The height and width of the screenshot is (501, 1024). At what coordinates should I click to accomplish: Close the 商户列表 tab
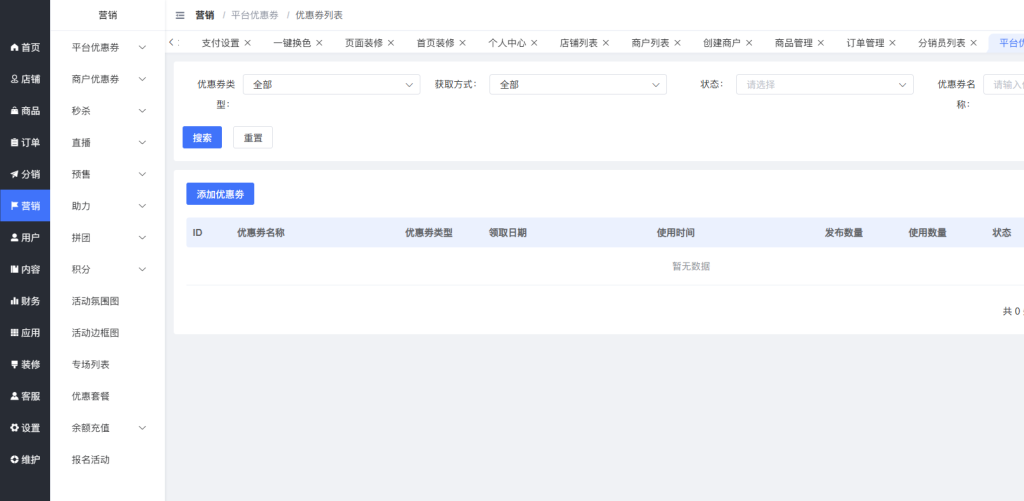pos(678,42)
